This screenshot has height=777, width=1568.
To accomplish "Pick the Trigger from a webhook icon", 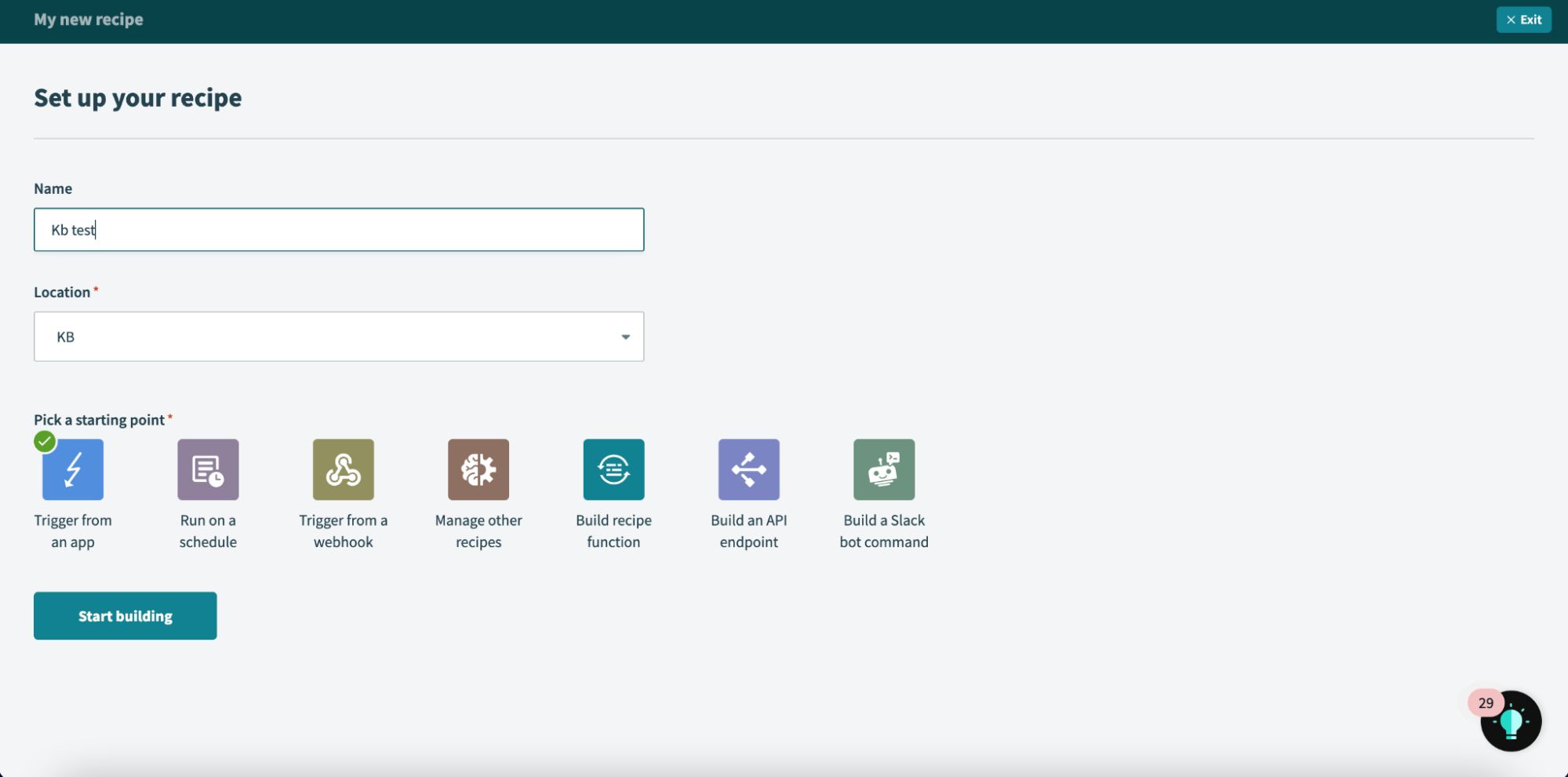I will [x=344, y=469].
